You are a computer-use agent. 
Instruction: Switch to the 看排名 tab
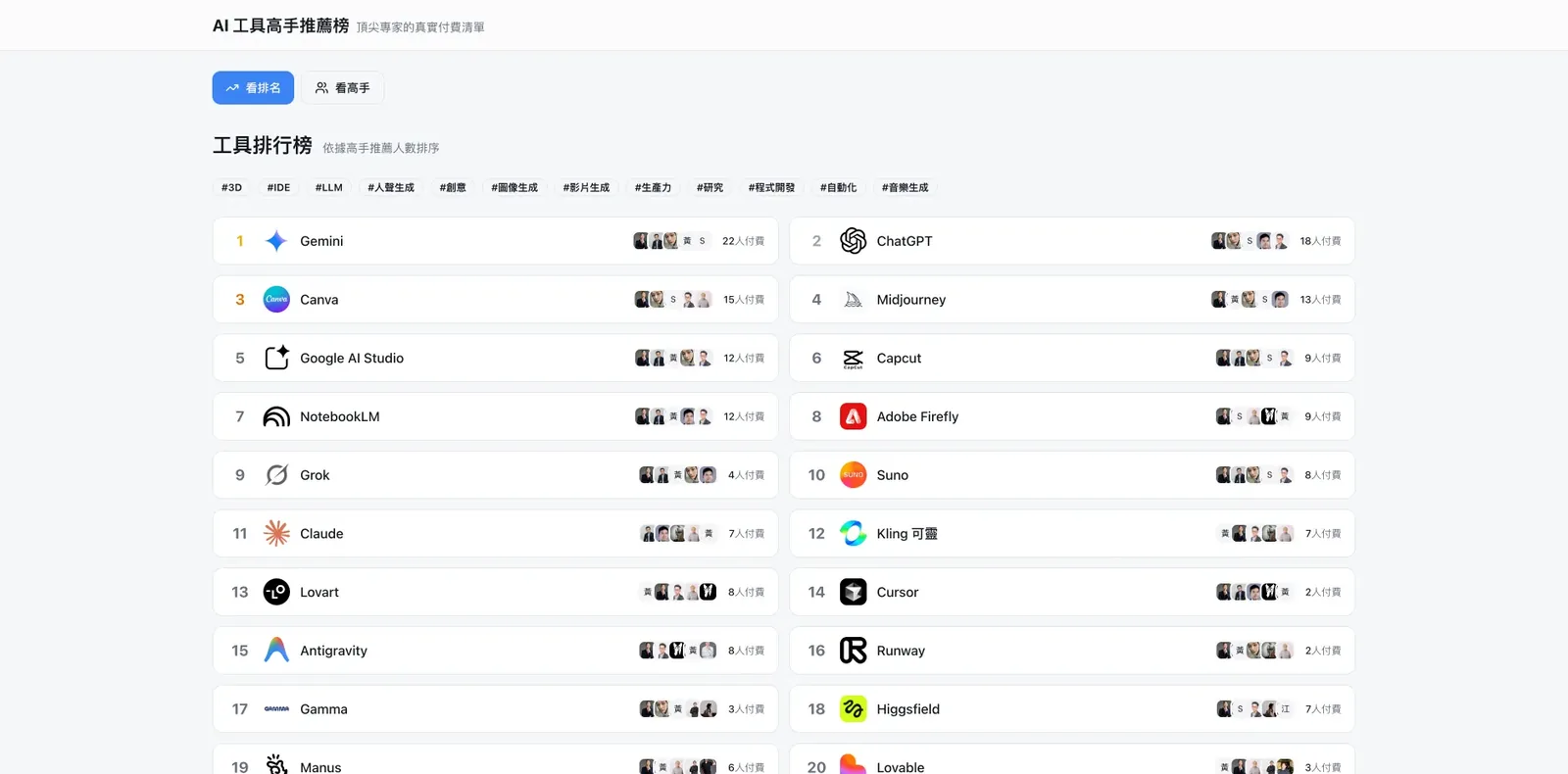[x=253, y=88]
